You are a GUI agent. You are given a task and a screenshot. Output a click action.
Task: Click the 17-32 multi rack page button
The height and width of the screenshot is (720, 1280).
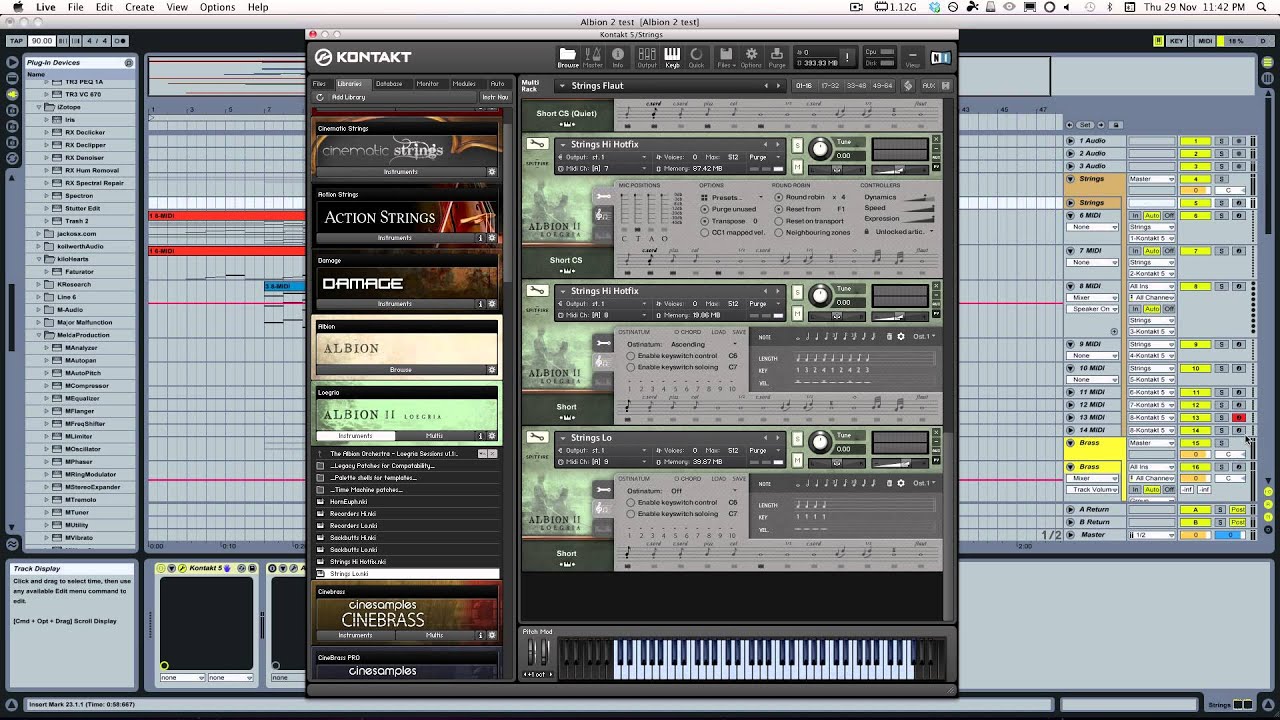(x=830, y=86)
